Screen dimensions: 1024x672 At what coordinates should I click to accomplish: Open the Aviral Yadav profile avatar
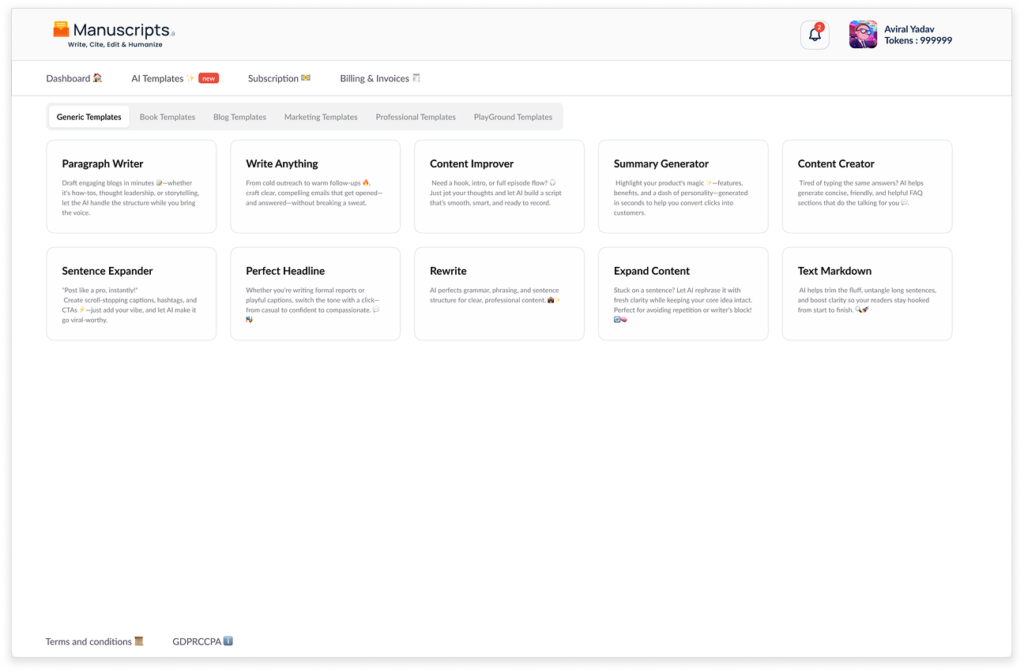863,35
